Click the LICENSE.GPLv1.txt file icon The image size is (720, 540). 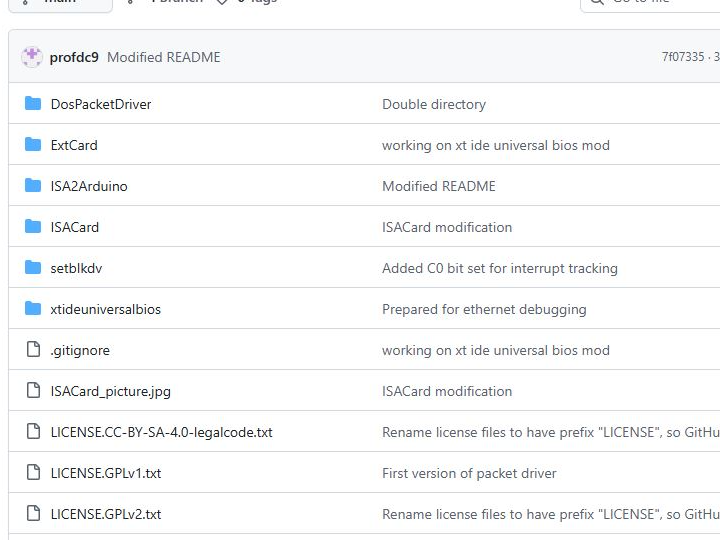click(33, 473)
